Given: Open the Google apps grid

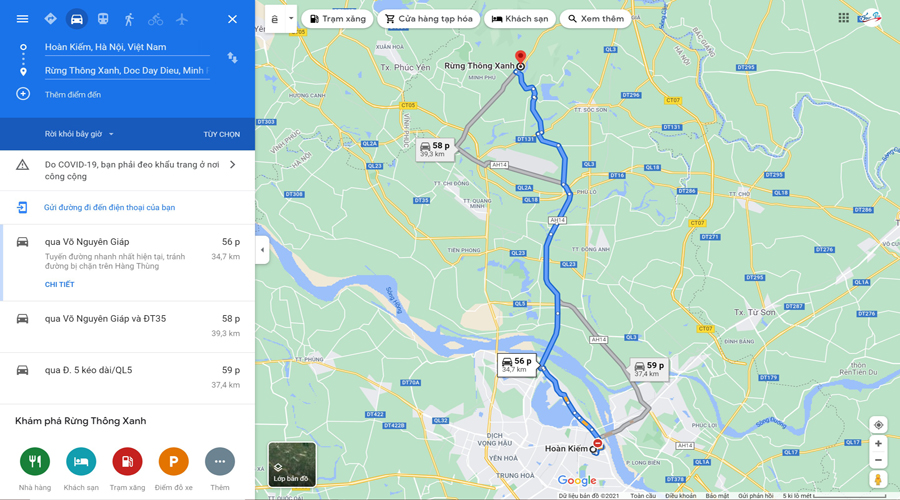Looking at the screenshot, I should (x=843, y=18).
